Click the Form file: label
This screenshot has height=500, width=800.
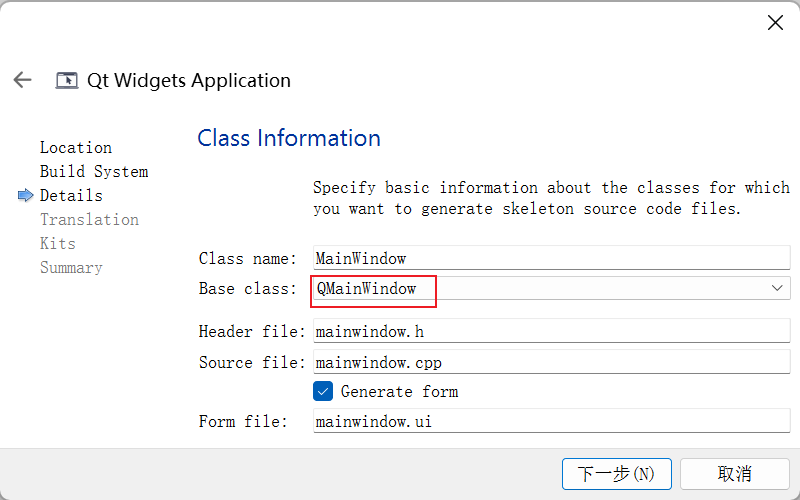(x=243, y=421)
